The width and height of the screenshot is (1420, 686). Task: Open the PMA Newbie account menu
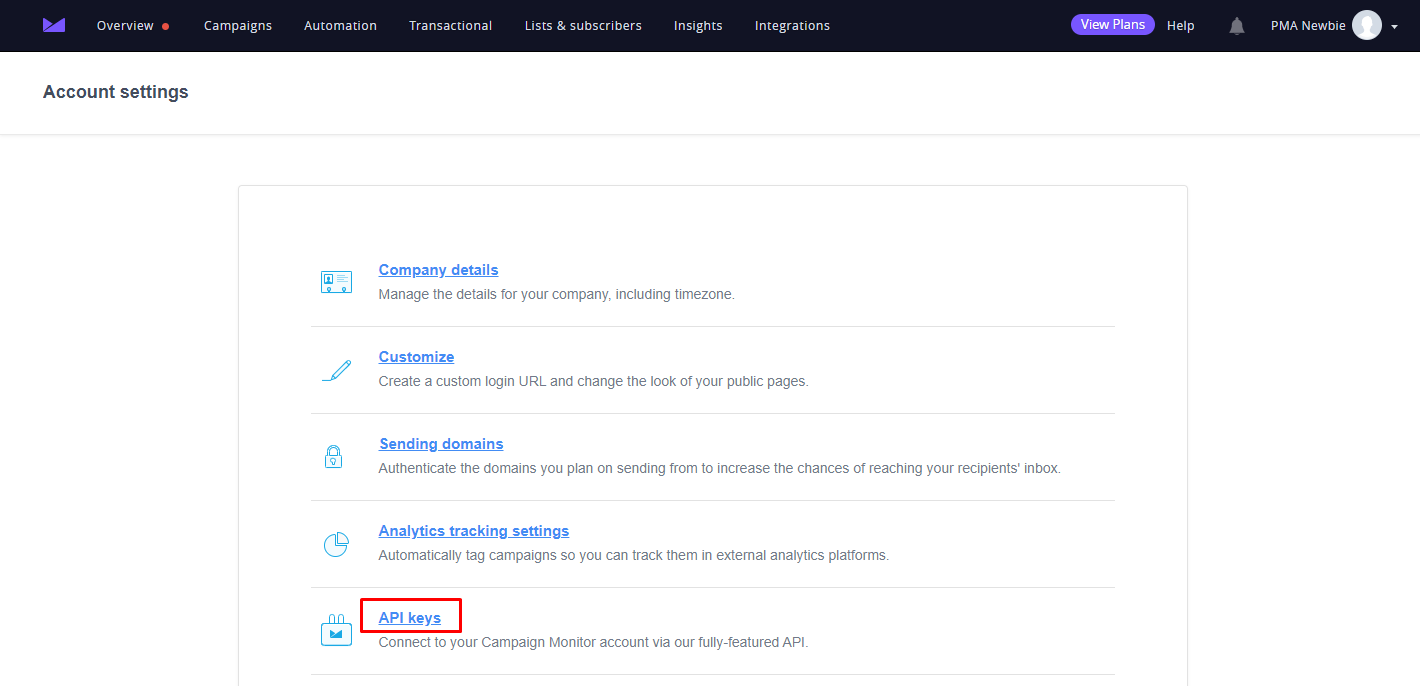tap(1307, 26)
